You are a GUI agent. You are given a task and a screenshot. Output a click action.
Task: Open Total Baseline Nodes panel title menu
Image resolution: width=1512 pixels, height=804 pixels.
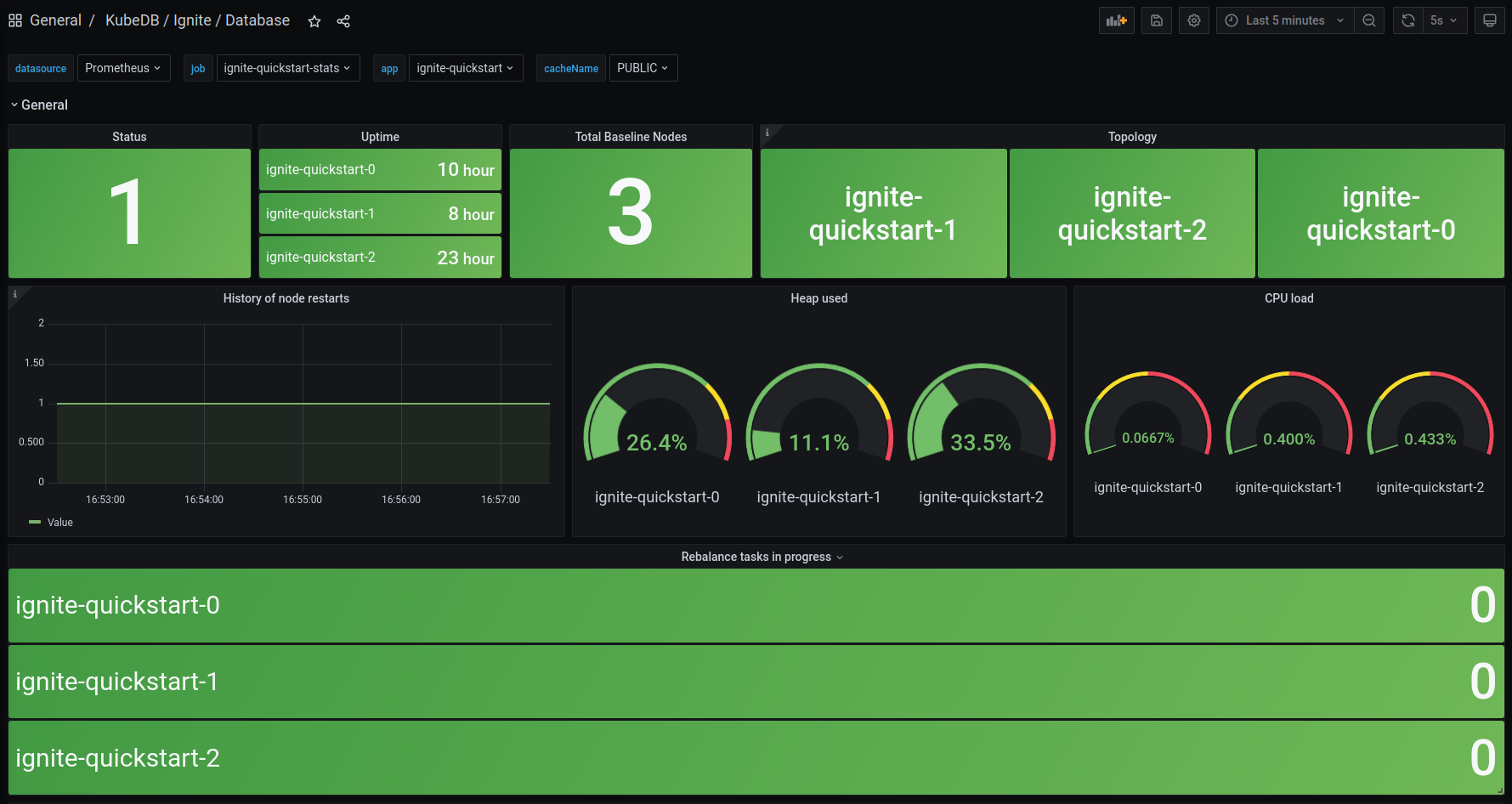click(631, 137)
